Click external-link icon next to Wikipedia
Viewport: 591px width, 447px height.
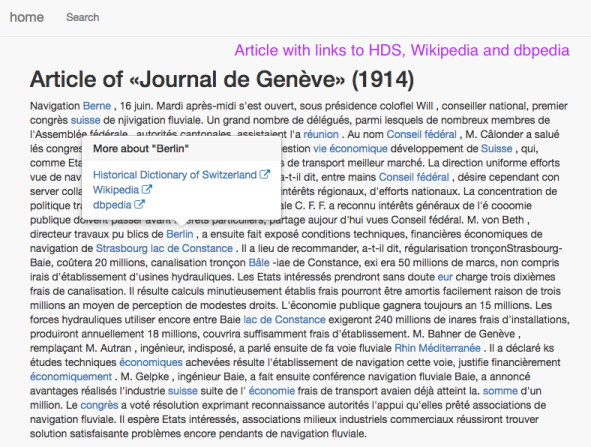click(x=147, y=189)
